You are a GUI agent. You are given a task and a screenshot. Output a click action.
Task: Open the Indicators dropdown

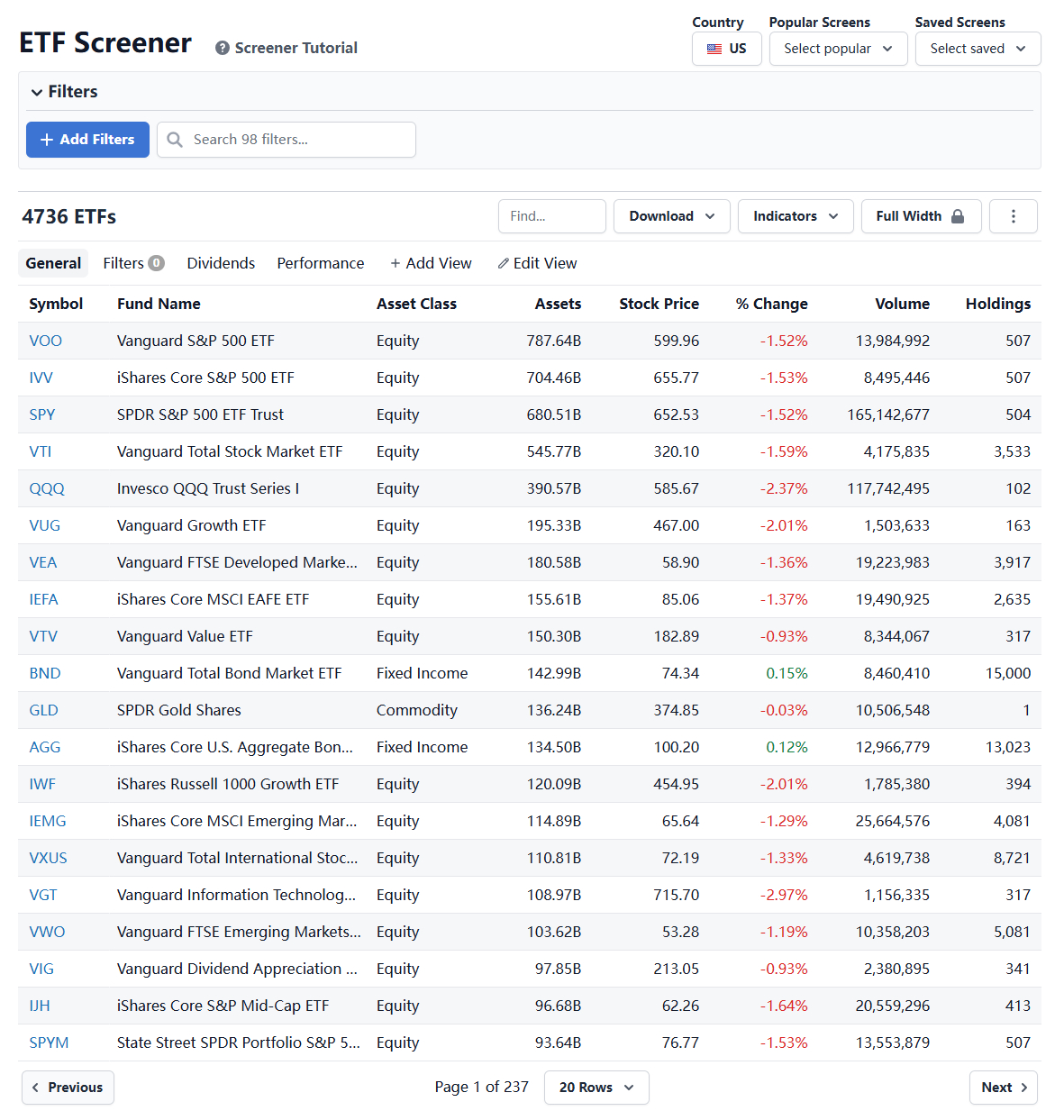(x=796, y=216)
